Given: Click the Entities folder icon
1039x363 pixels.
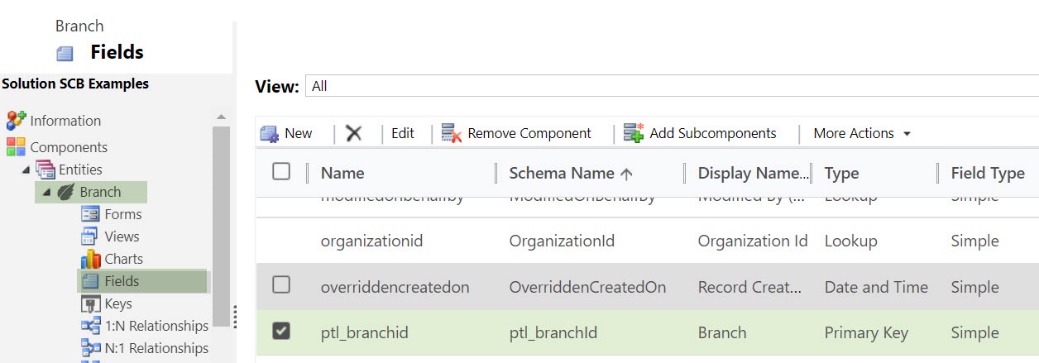Looking at the screenshot, I should click(x=45, y=170).
